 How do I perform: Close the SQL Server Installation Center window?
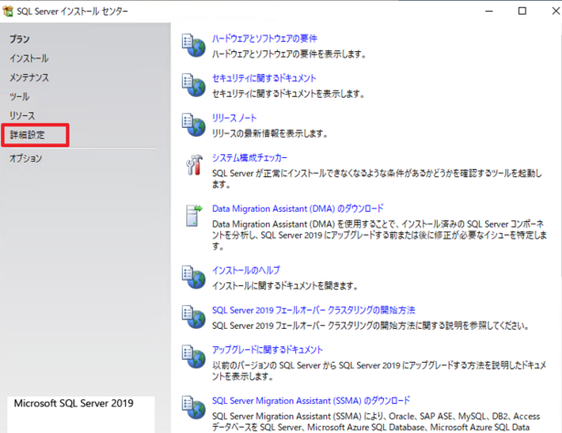coord(556,11)
